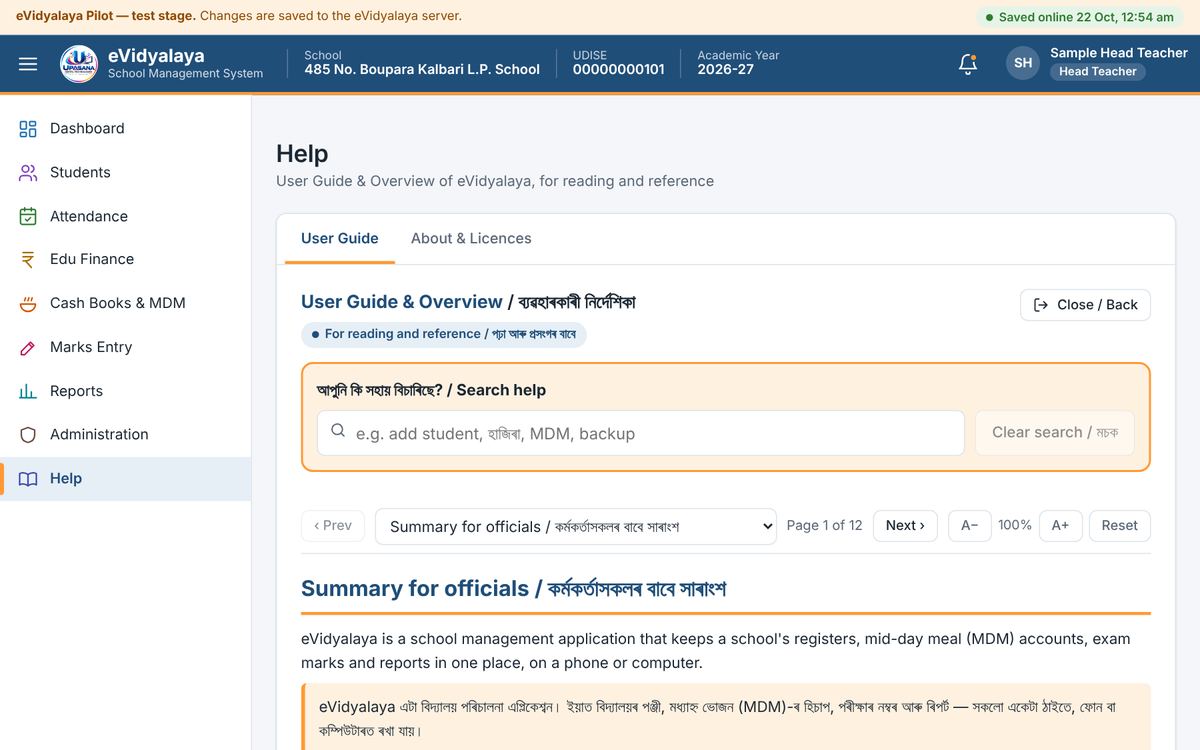Screen dimensions: 1200x750
Task: Open Administration via its shield icon
Action: (28, 435)
